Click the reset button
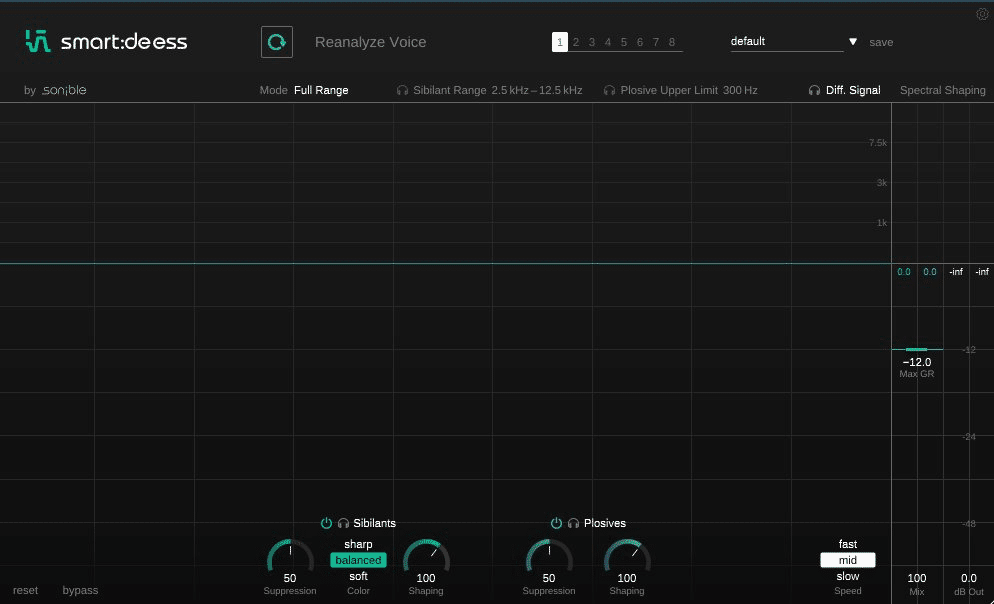This screenshot has height=604, width=994. tap(25, 590)
